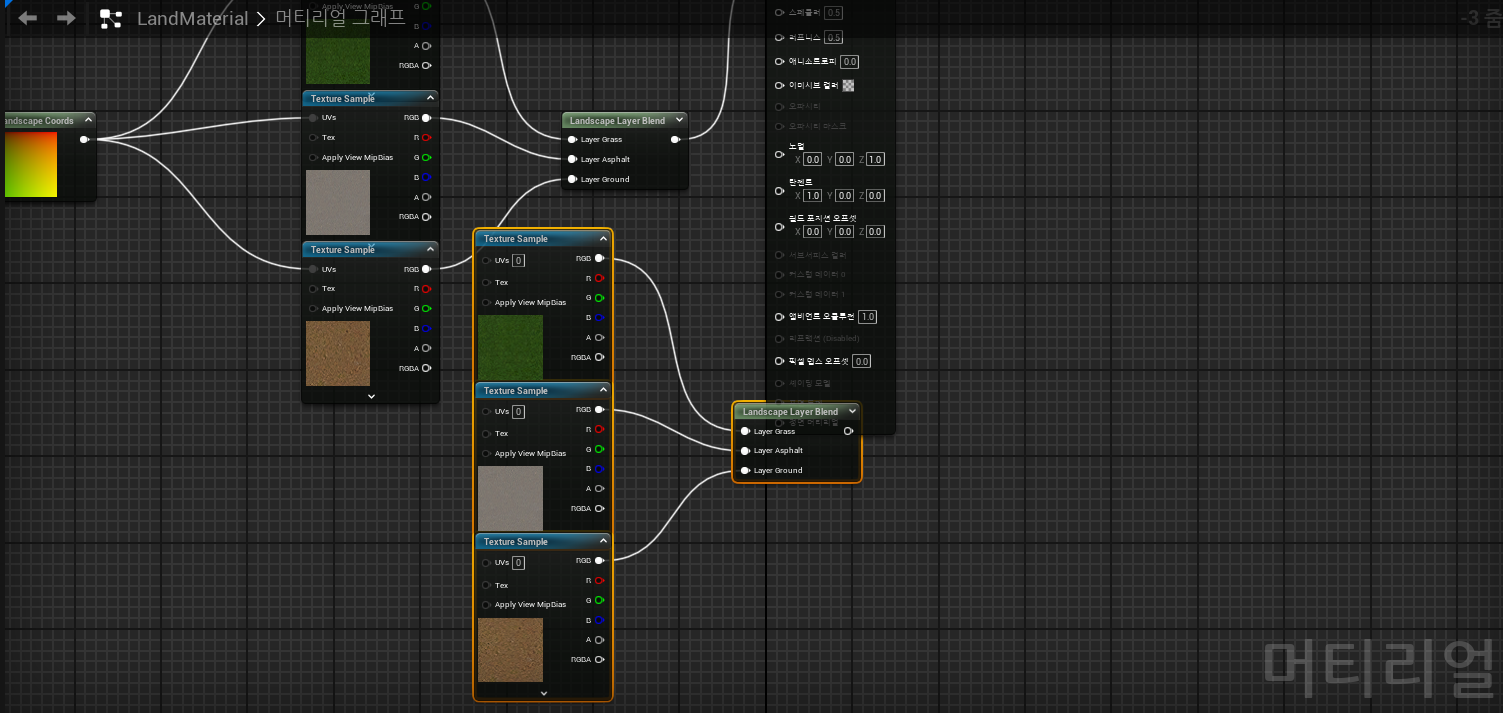Click the Layer Asphalt input pin on the unselected Layer Blend
The image size is (1503, 713).
(x=572, y=159)
